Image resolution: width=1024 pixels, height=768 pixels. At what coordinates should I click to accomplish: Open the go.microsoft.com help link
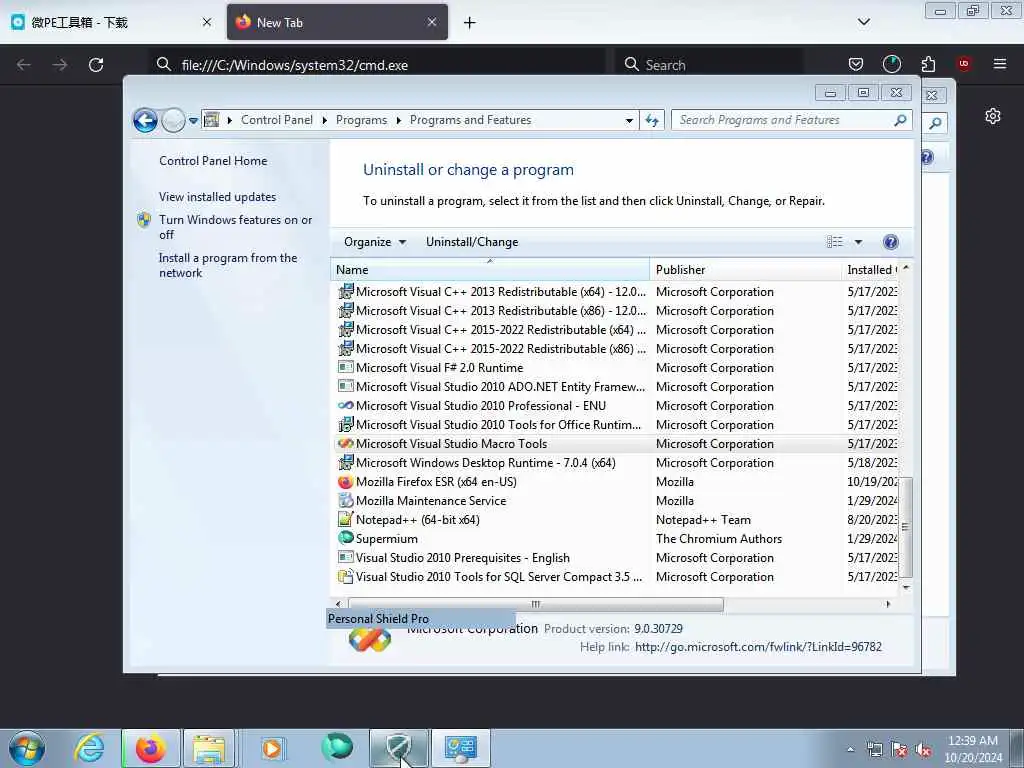758,647
